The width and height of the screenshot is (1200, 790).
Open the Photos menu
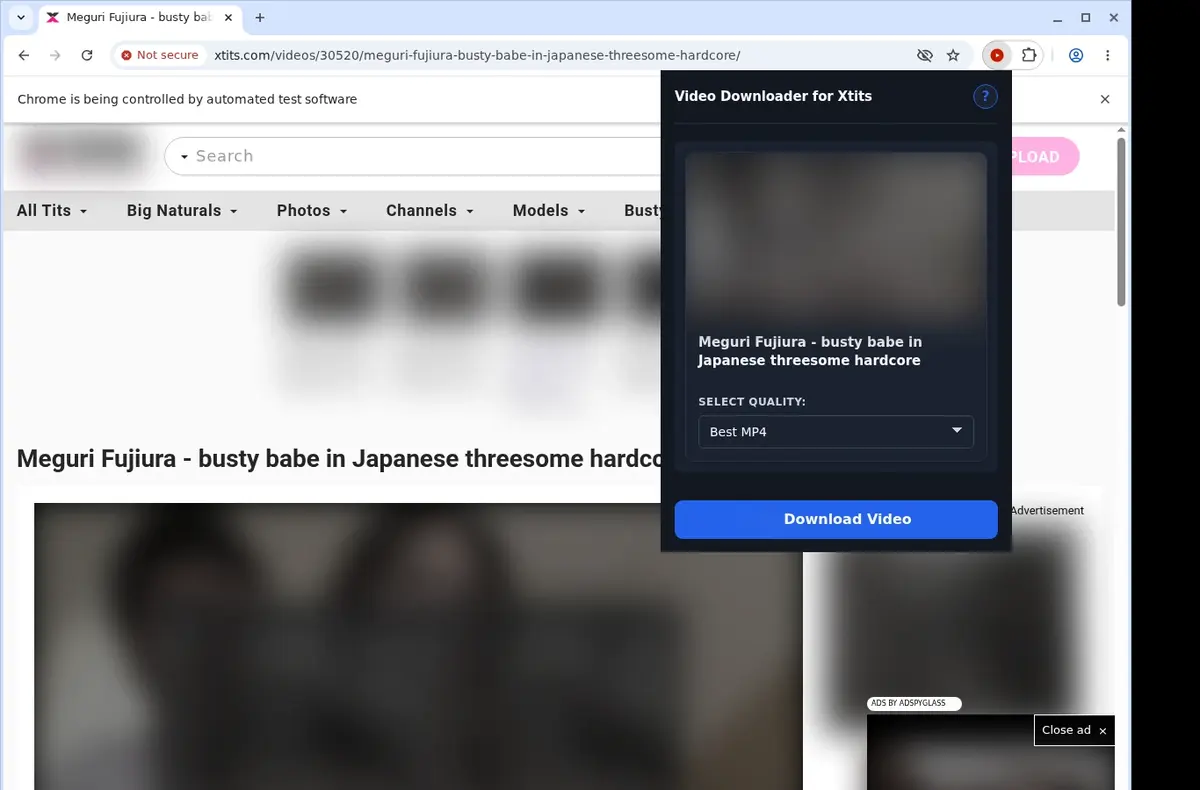tap(312, 210)
